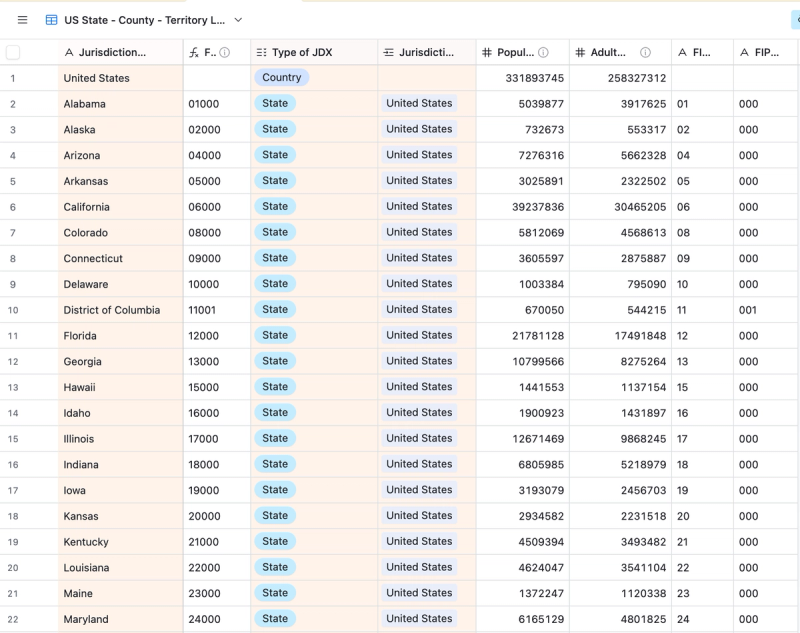The height and width of the screenshot is (633, 800).
Task: Open the United States link in Kansas row
Action: point(419,515)
